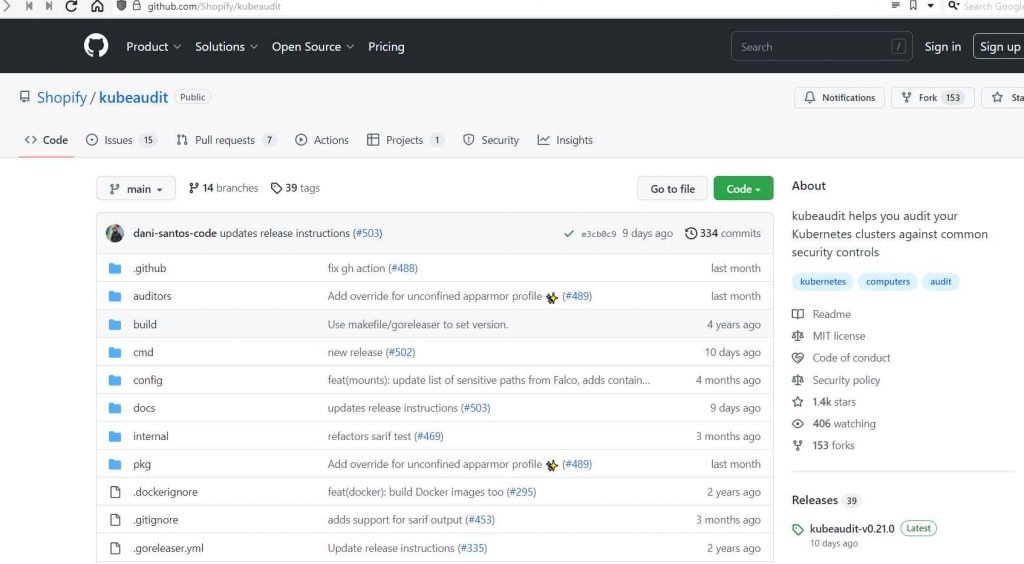Viewport: 1024px width, 564px height.
Task: Open the Pricing page
Action: [386, 46]
